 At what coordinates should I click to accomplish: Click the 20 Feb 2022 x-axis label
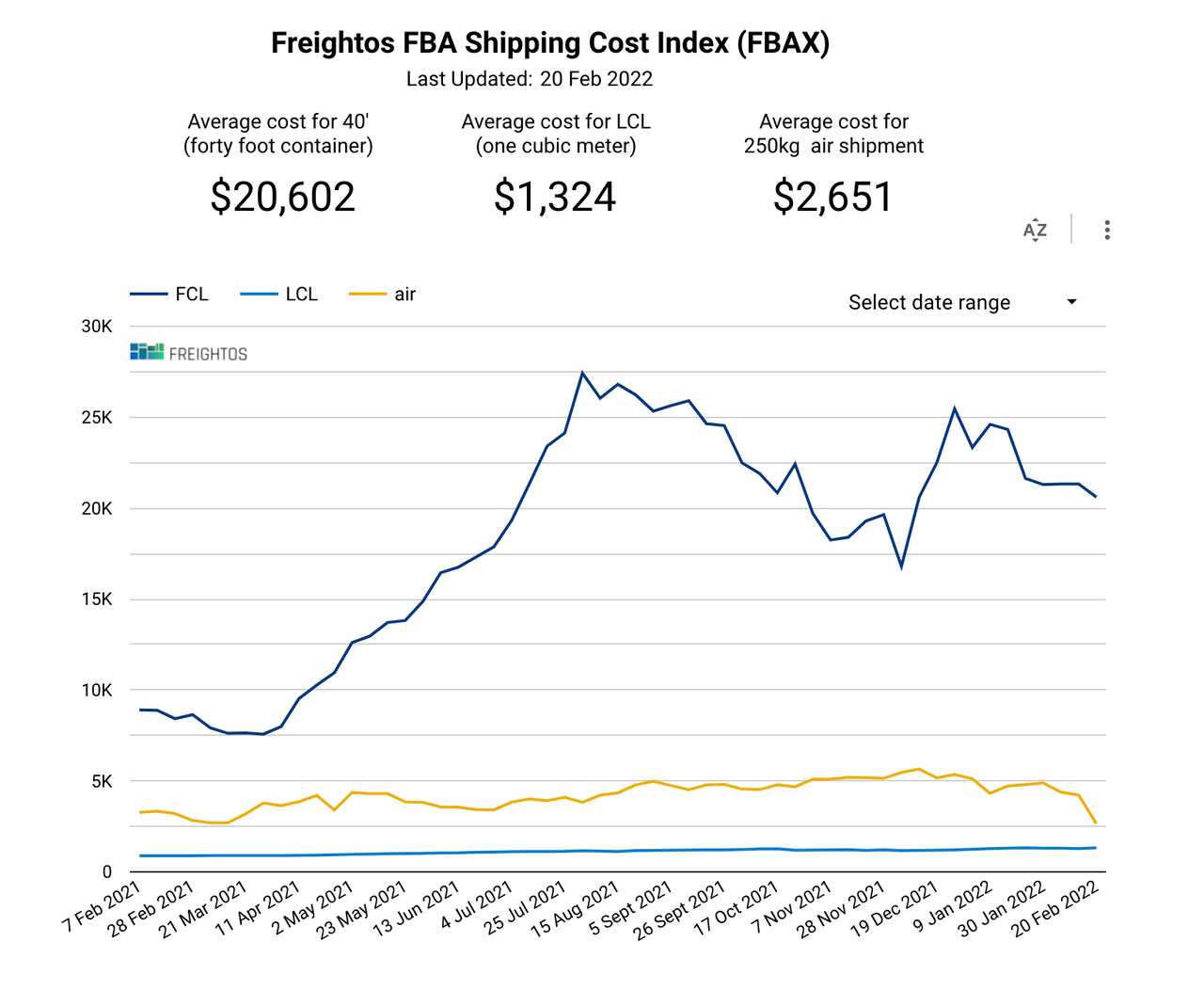pyautogui.click(x=1054, y=909)
